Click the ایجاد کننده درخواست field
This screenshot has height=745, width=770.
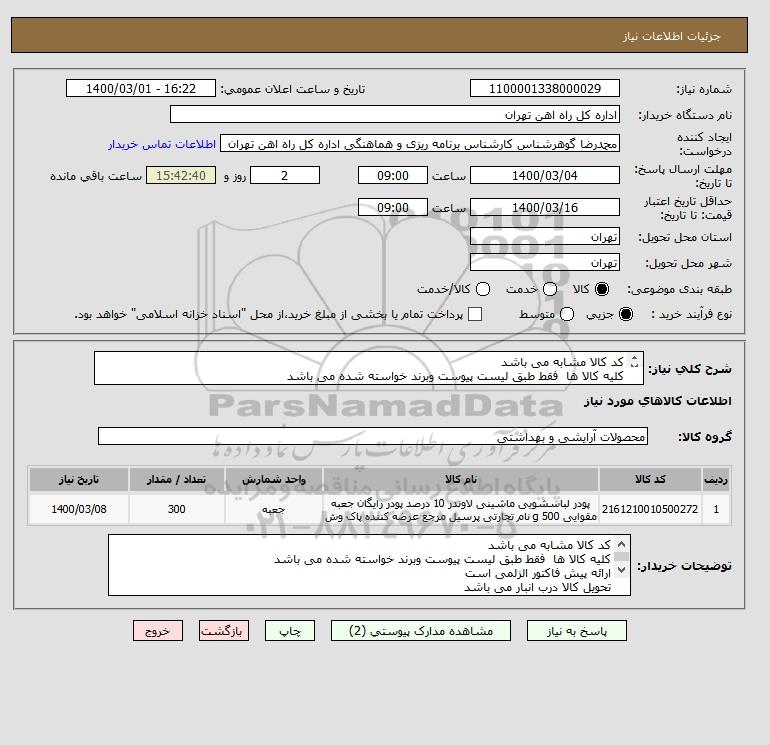pyautogui.click(x=420, y=143)
